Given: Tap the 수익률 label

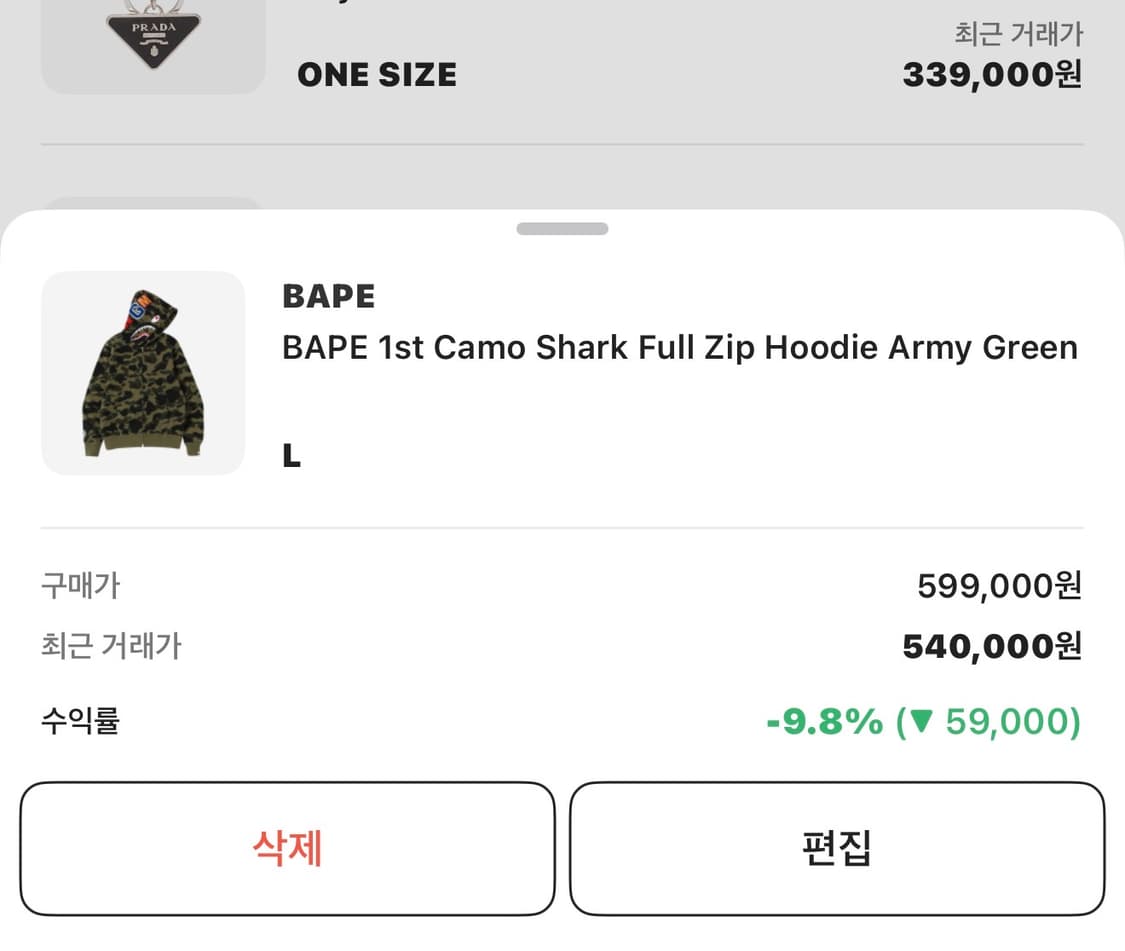Looking at the screenshot, I should point(80,721).
